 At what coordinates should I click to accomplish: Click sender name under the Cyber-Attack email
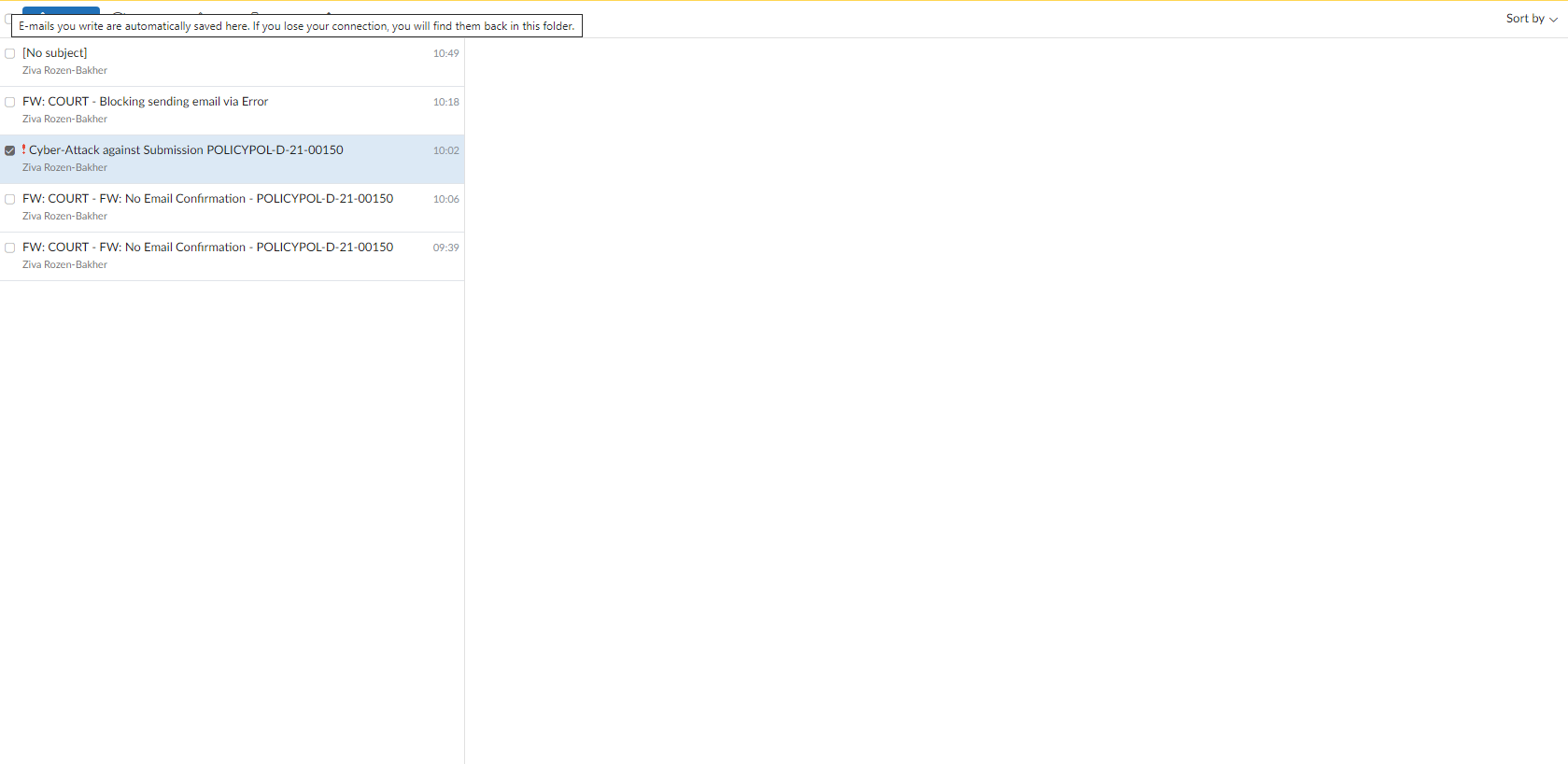point(64,167)
